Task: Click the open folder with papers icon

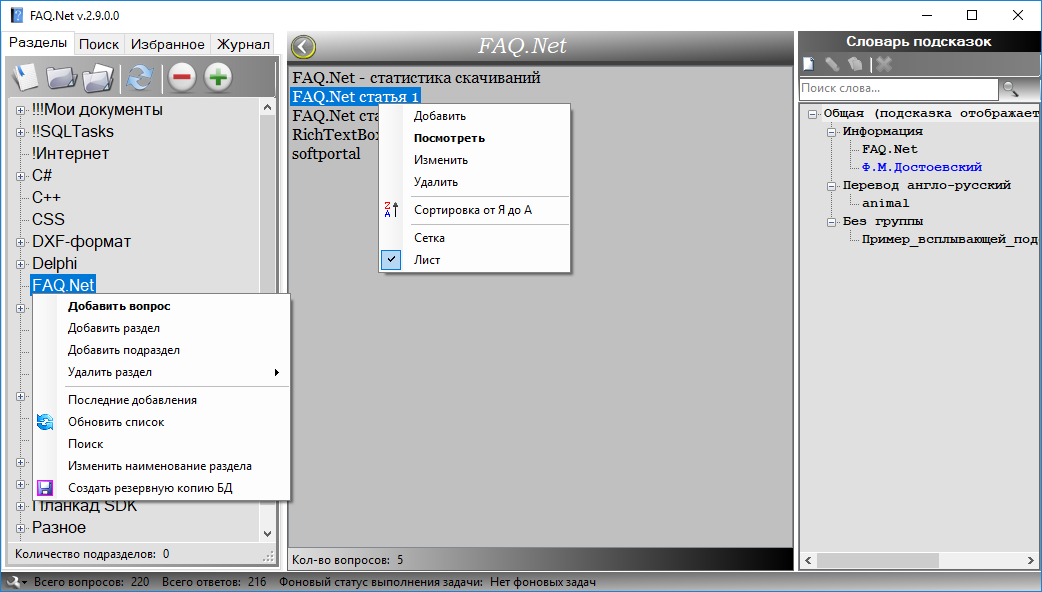Action: coord(98,77)
